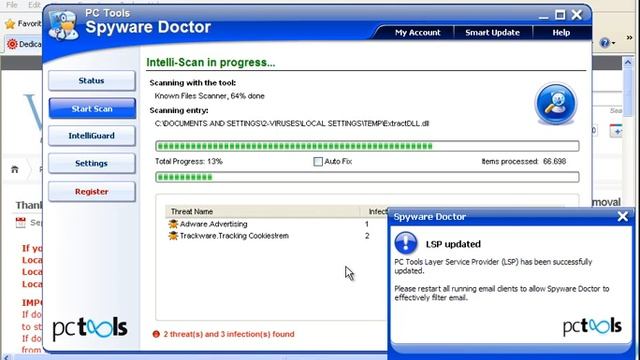Click the browser Favorites star icon
Screen dimensions: 640x360
10,24
